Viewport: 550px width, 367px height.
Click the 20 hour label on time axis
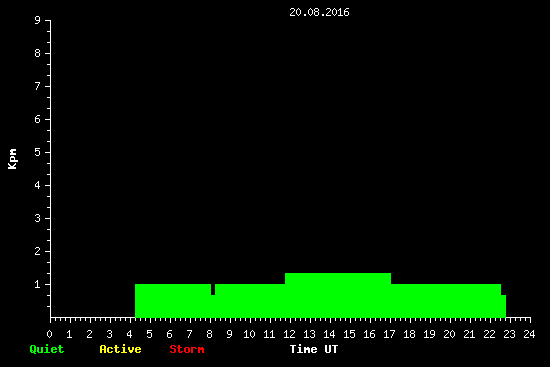coord(449,334)
